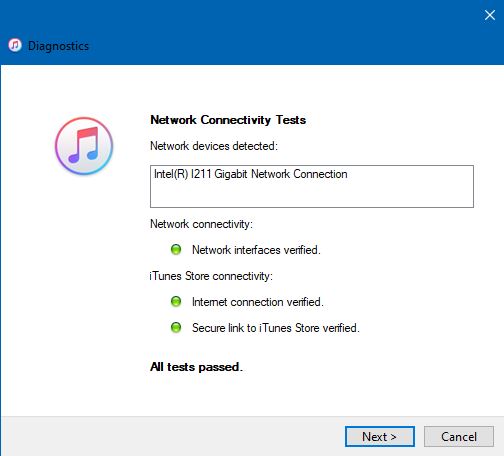Click green indicator beside Secure link verified
504x456 pixels.
pyautogui.click(x=176, y=328)
